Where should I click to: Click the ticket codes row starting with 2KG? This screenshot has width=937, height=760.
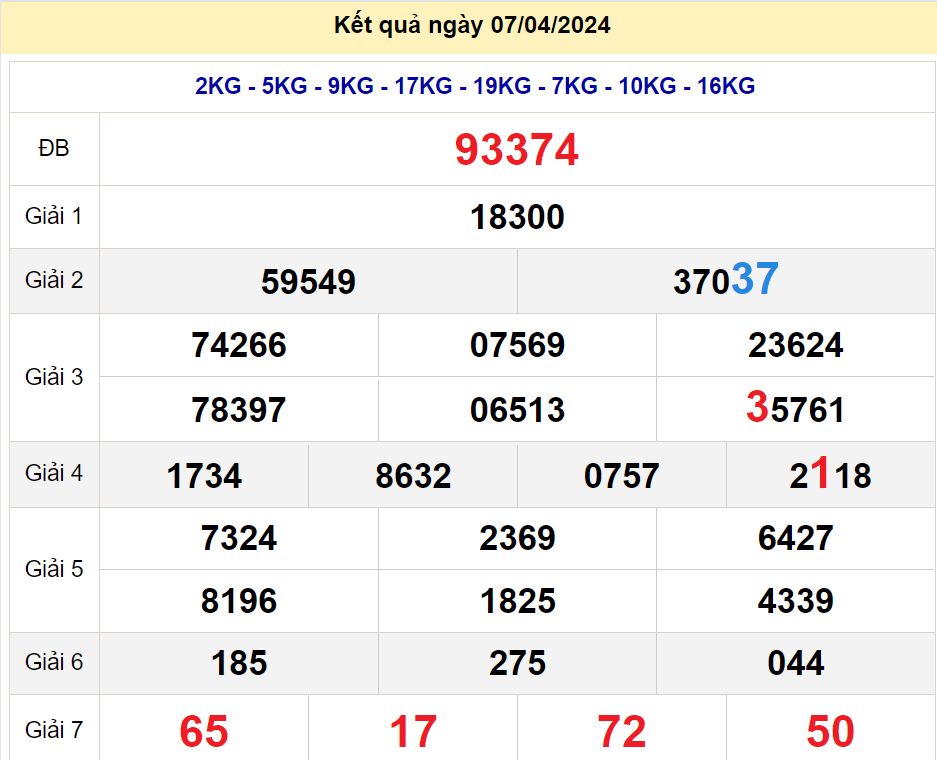tap(475, 86)
